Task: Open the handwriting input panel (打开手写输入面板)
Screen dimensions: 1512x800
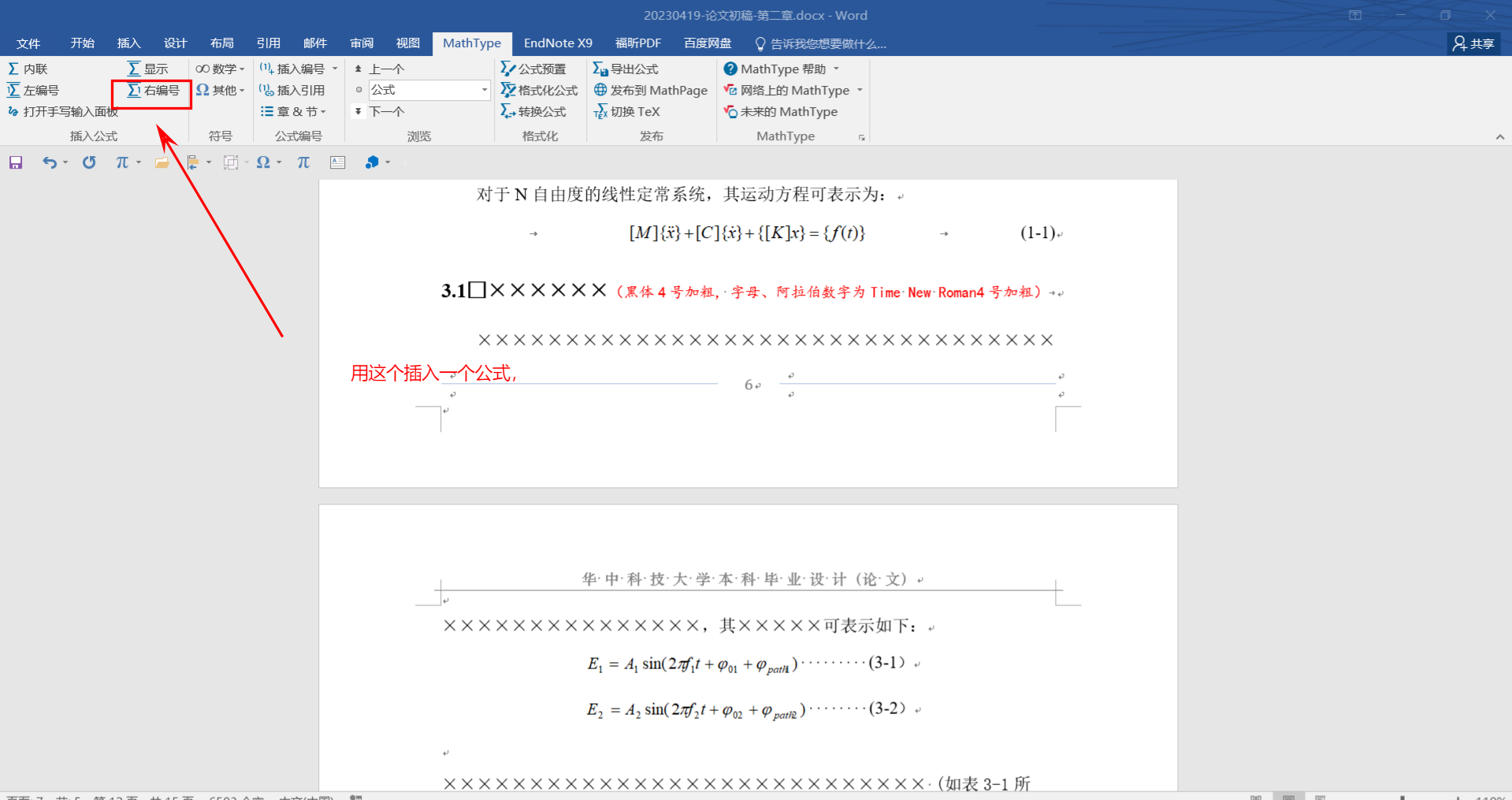Action: (x=63, y=112)
